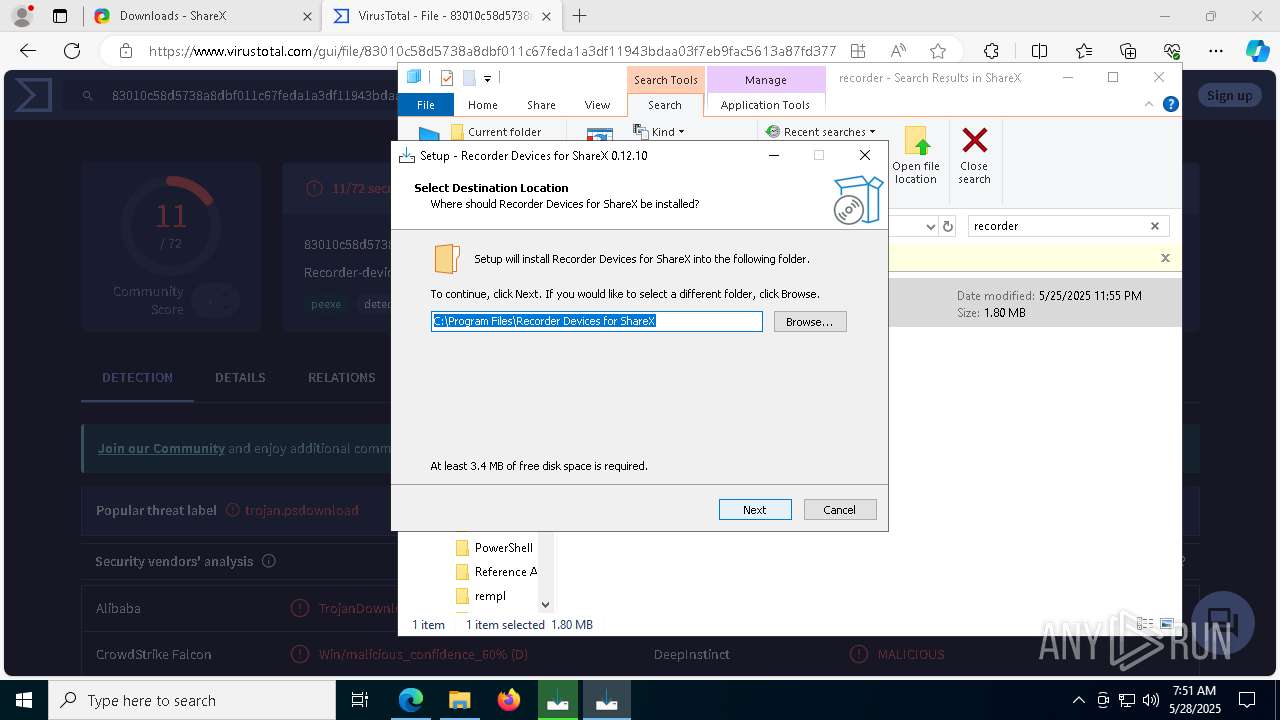Cancel the Recorder Devices setup
Image resolution: width=1280 pixels, height=720 pixels.
click(840, 510)
